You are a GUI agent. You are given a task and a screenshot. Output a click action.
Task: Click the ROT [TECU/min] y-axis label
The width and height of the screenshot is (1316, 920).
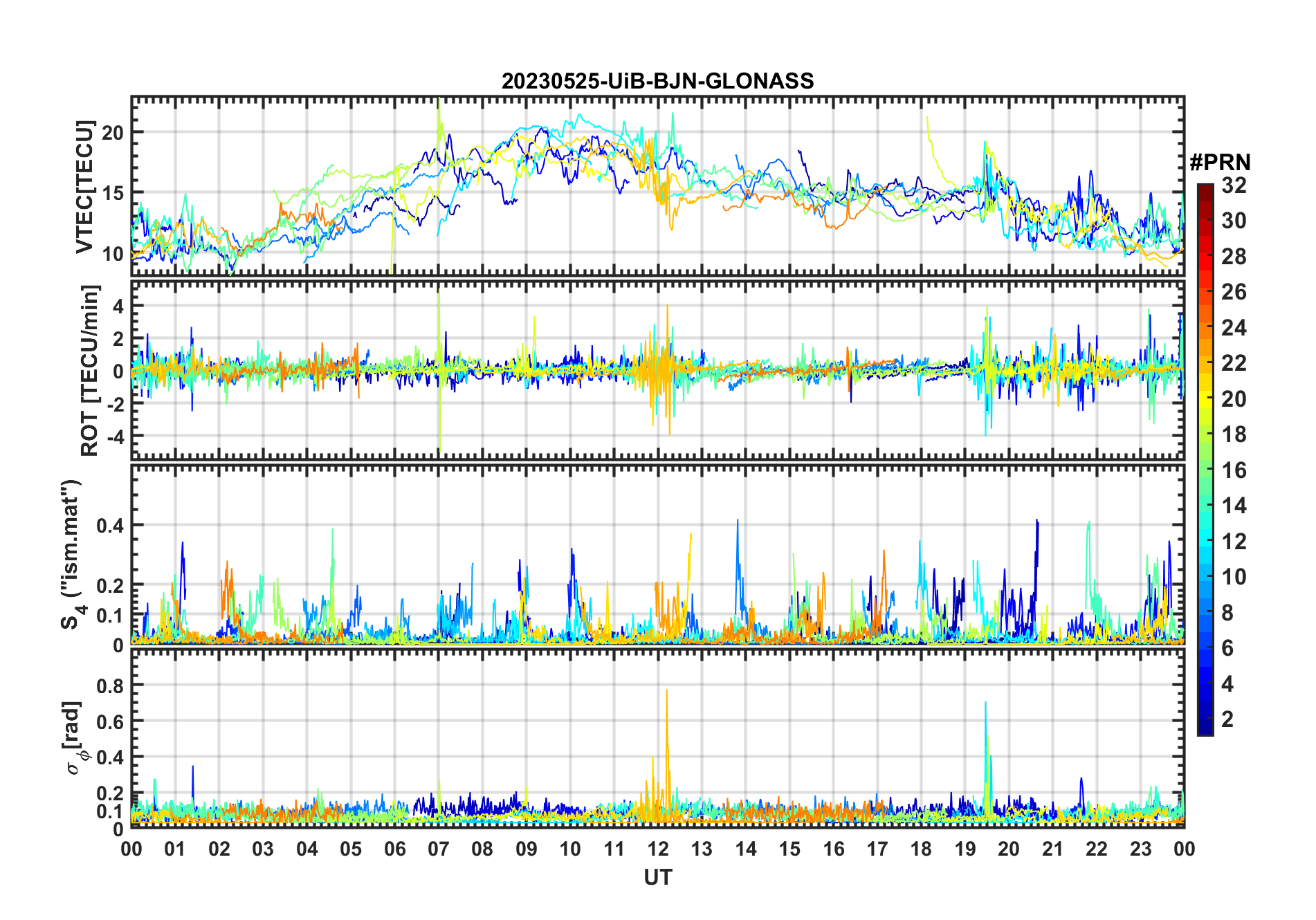[x=90, y=370]
